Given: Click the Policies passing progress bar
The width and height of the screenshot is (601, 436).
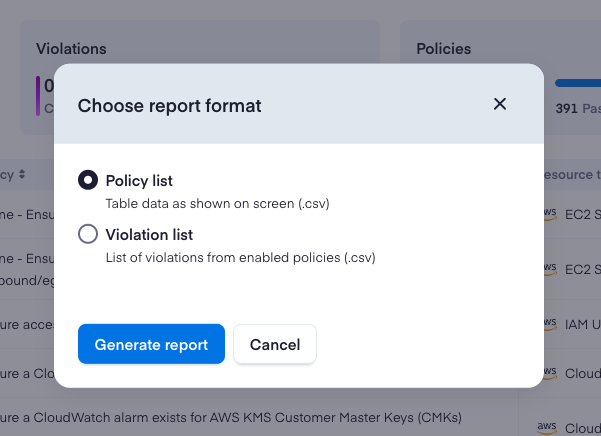Looking at the screenshot, I should (x=577, y=83).
